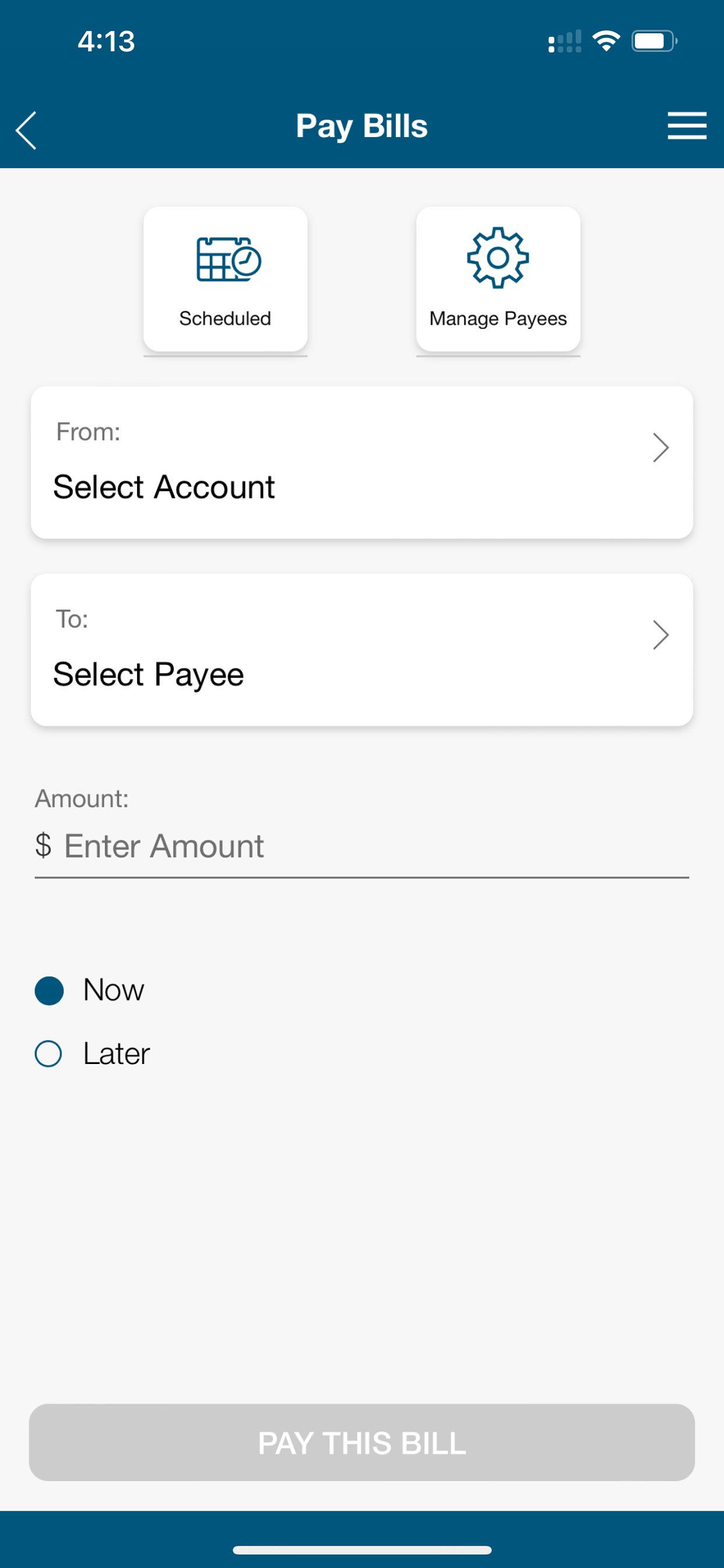Tap the battery indicator icon
This screenshot has width=724, height=1568.
(655, 41)
